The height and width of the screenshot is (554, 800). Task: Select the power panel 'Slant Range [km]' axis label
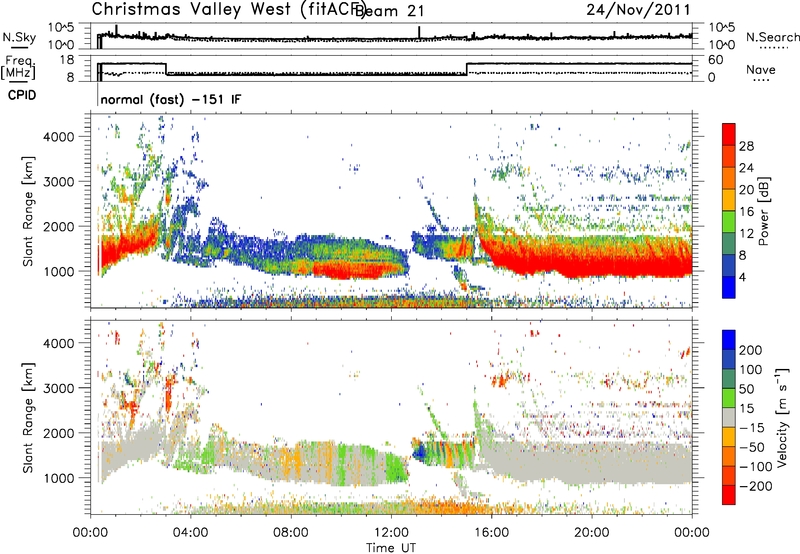pos(28,211)
